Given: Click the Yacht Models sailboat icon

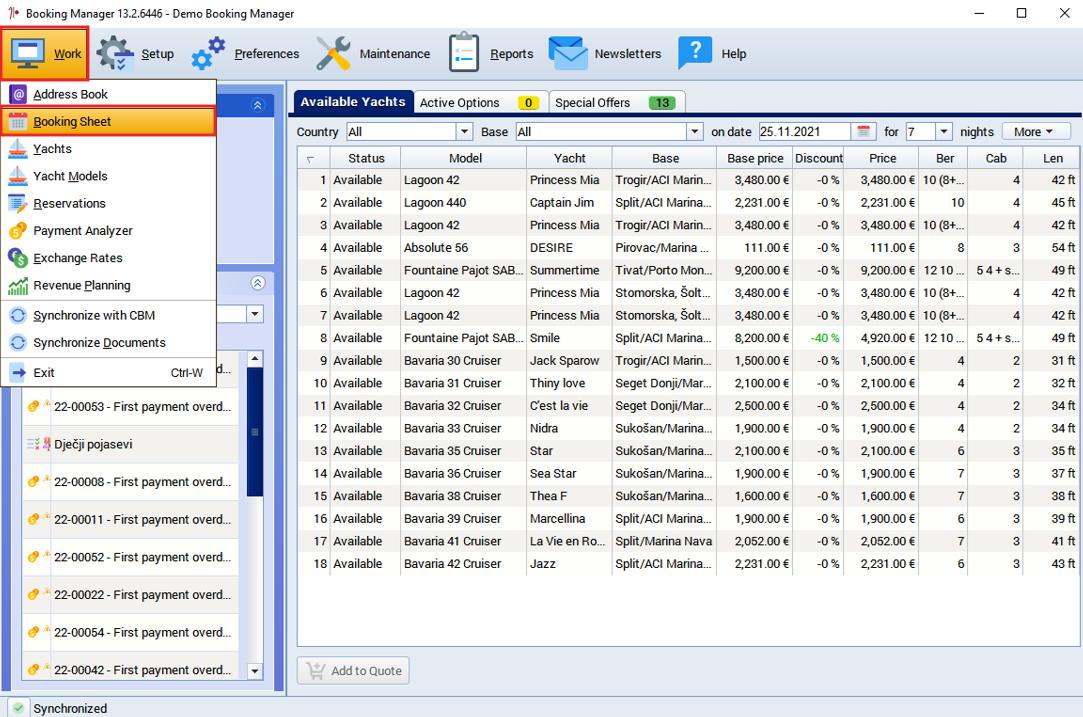Looking at the screenshot, I should pos(18,176).
